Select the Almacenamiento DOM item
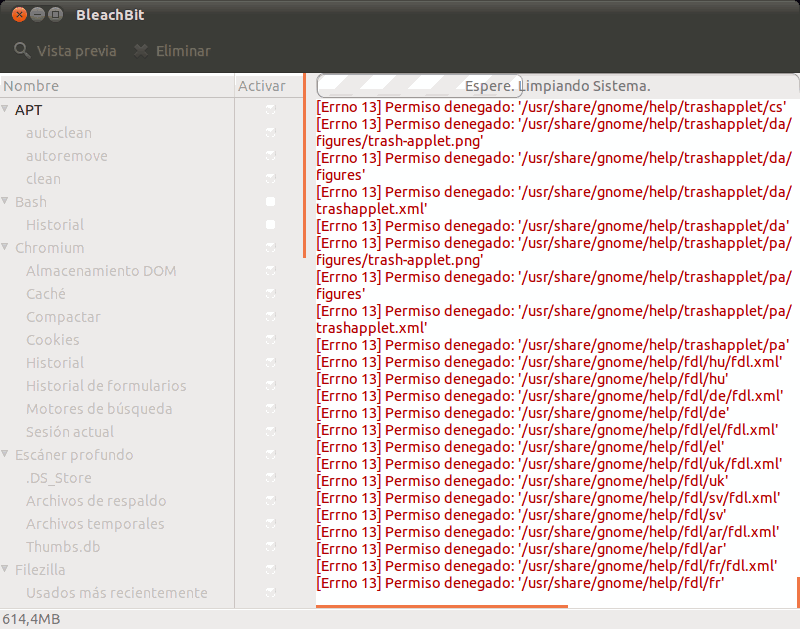Image resolution: width=800 pixels, height=629 pixels. (x=101, y=271)
